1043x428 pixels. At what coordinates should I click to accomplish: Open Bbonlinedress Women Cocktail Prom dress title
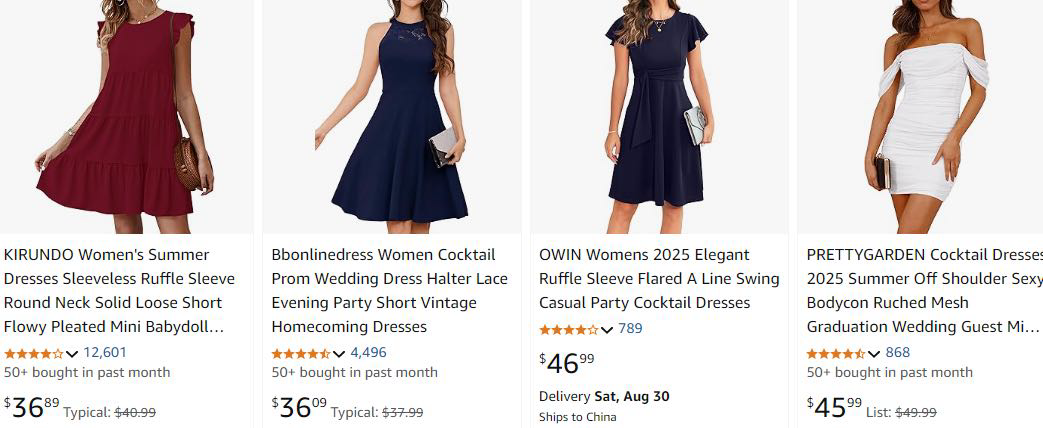pyautogui.click(x=389, y=290)
